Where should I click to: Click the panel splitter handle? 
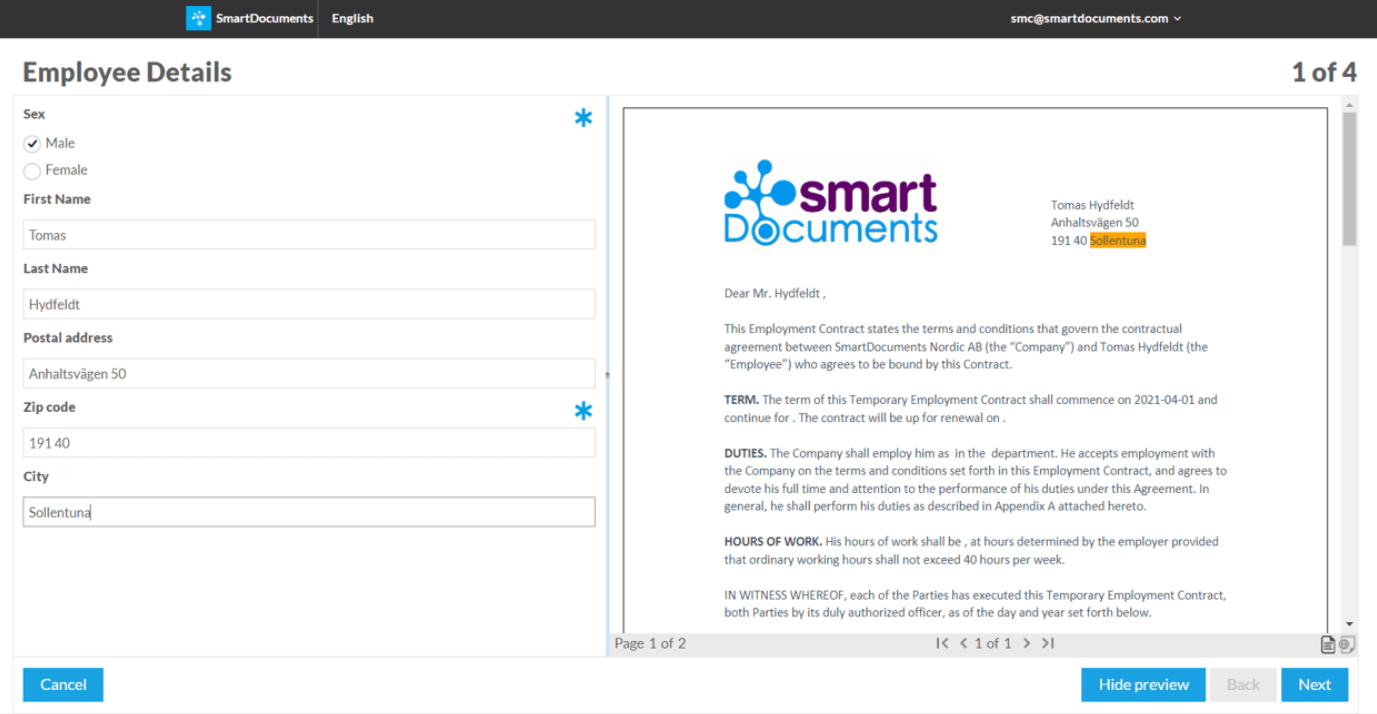point(607,376)
